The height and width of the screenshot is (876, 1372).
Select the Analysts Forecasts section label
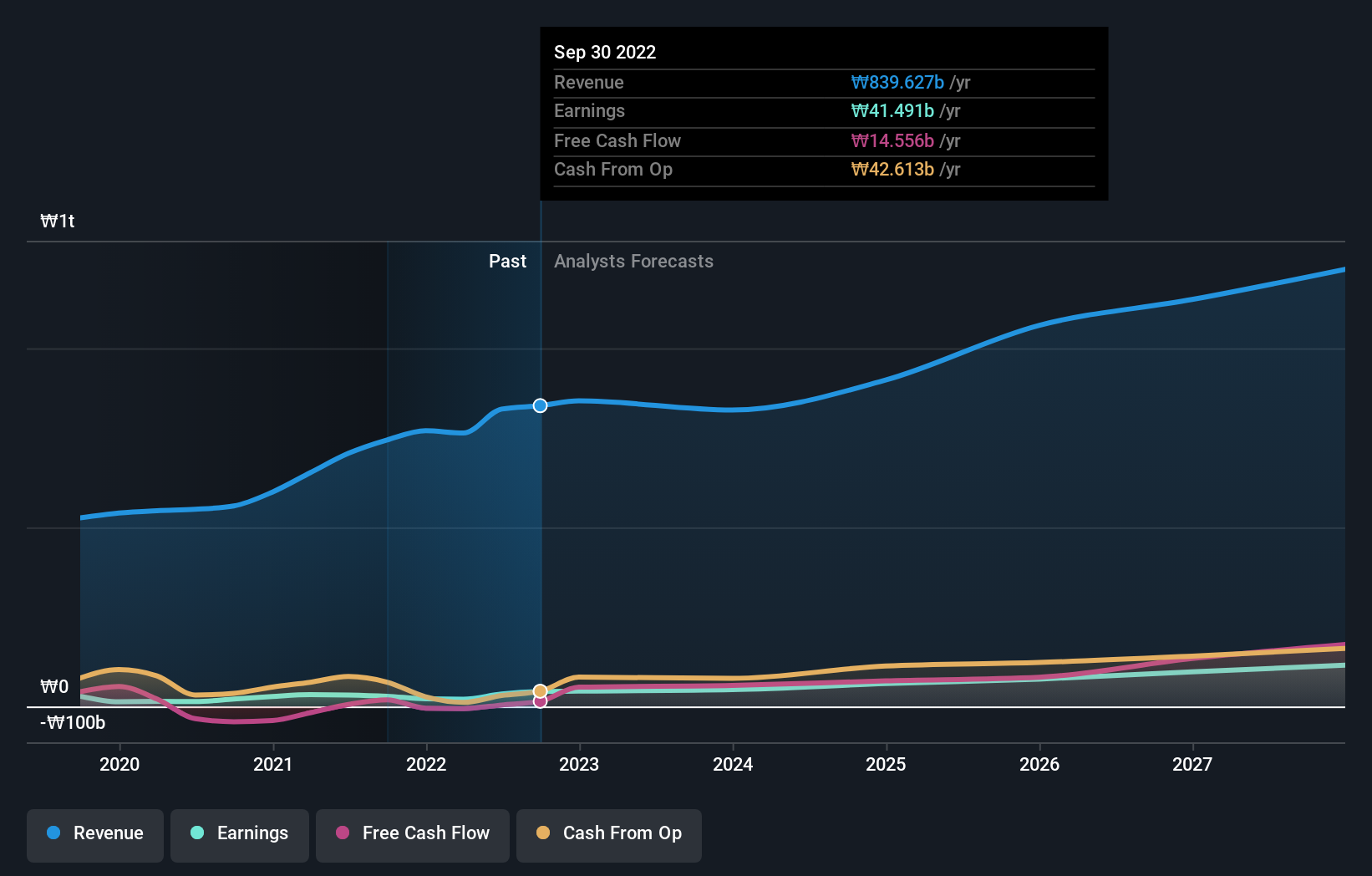click(633, 261)
